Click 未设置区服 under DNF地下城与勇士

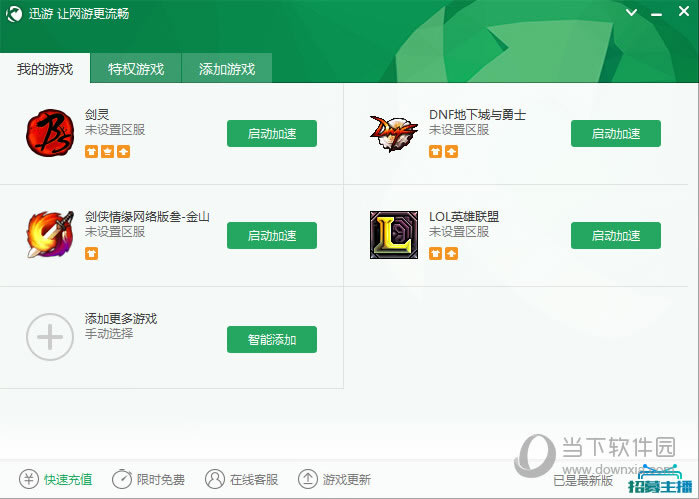[x=459, y=130]
